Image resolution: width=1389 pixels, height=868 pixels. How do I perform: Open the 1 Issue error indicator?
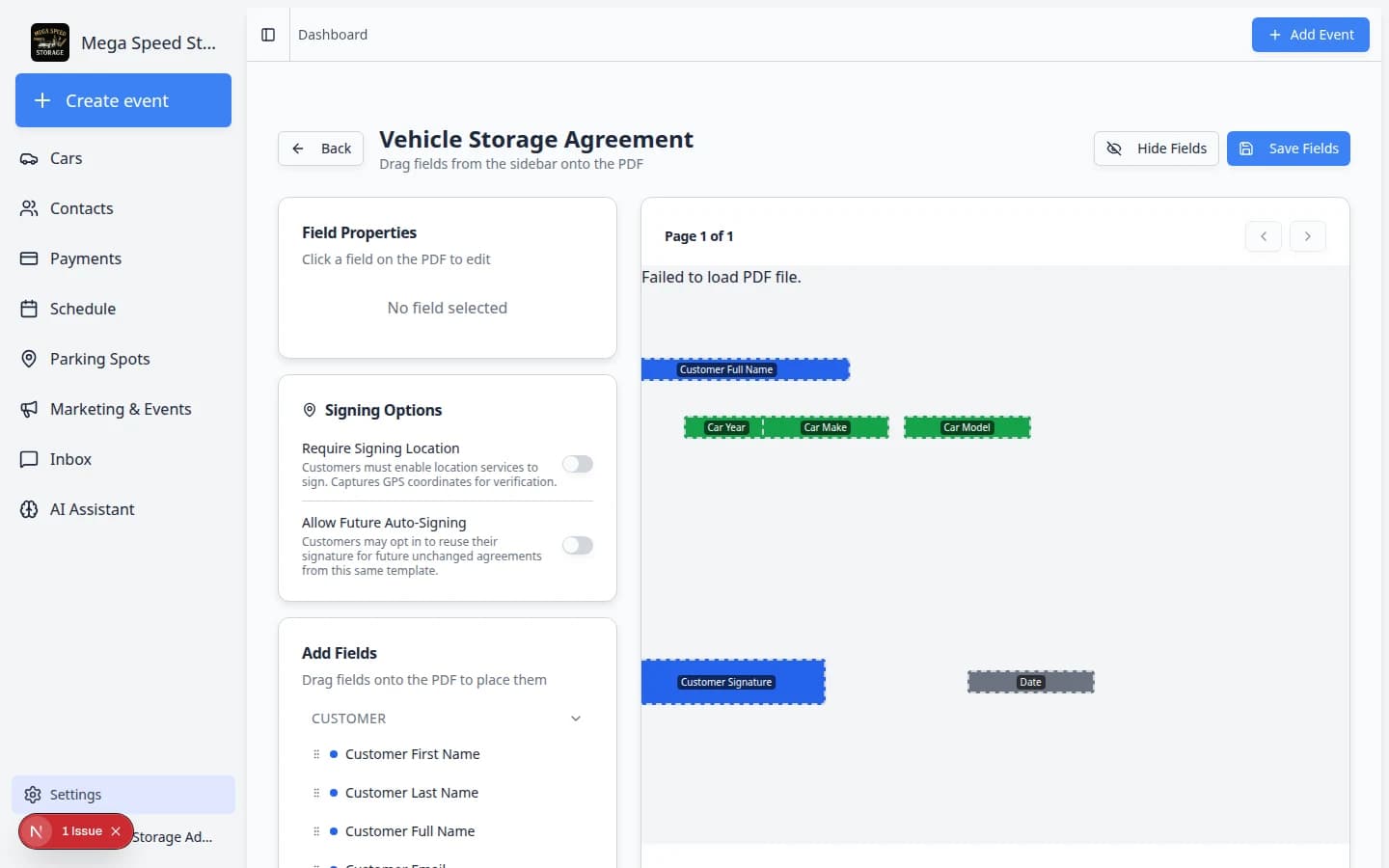pos(82,831)
